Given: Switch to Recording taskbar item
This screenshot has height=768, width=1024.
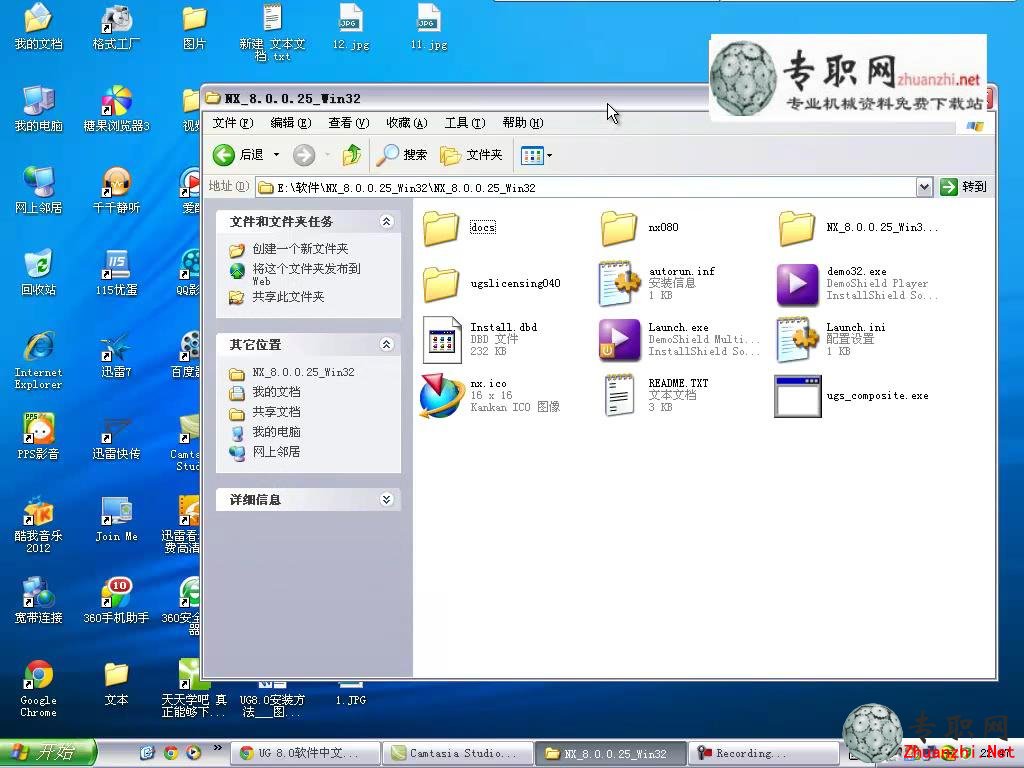Looking at the screenshot, I should (x=763, y=753).
